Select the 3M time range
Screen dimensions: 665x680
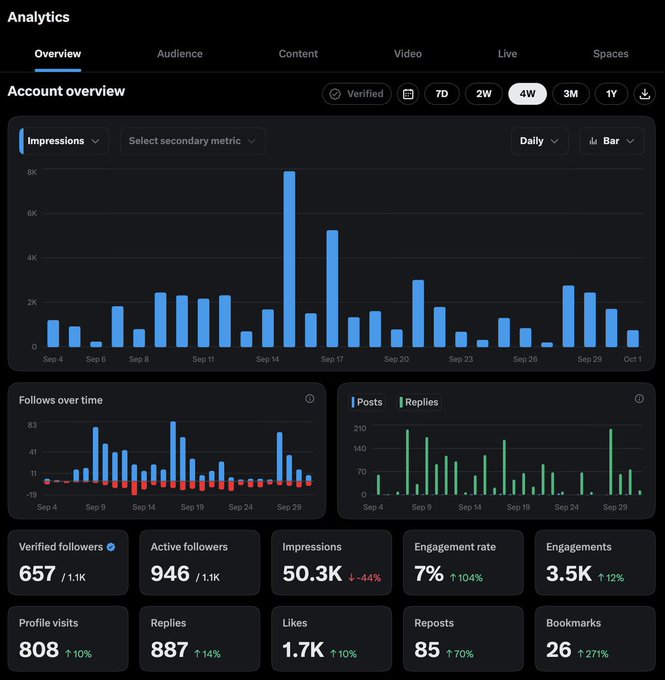tap(570, 94)
